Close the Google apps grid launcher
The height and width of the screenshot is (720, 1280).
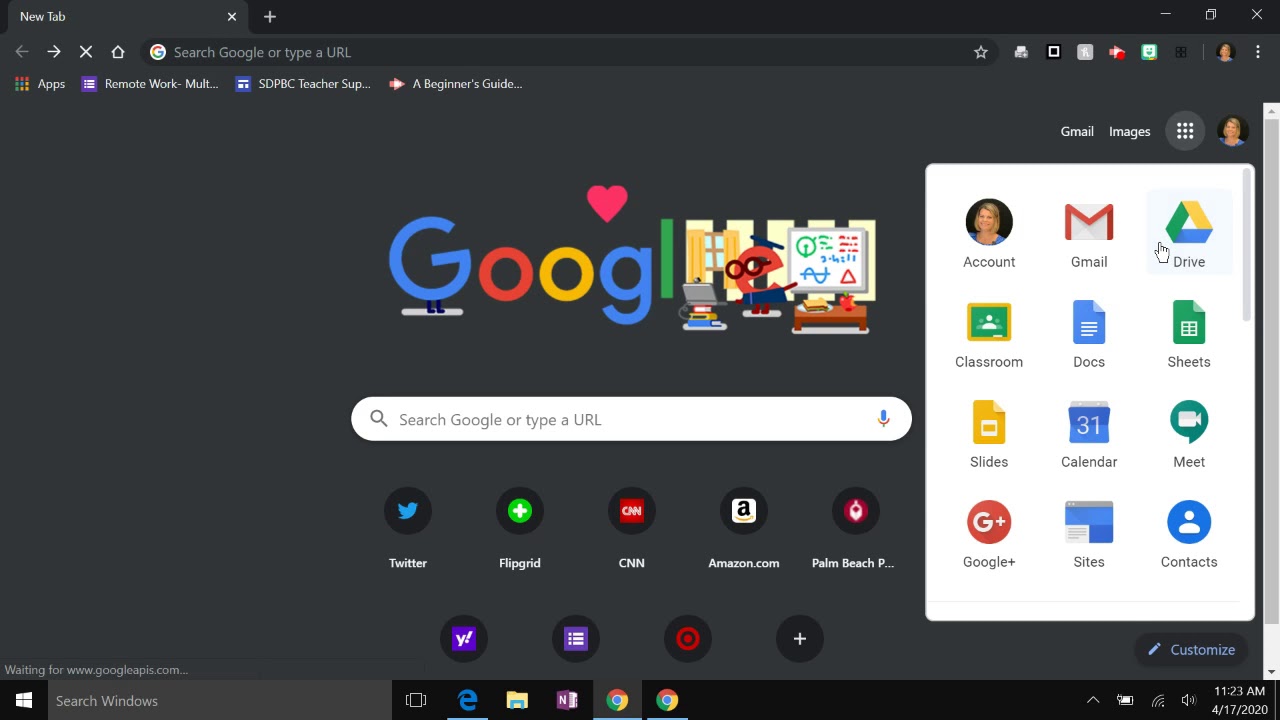1185,131
